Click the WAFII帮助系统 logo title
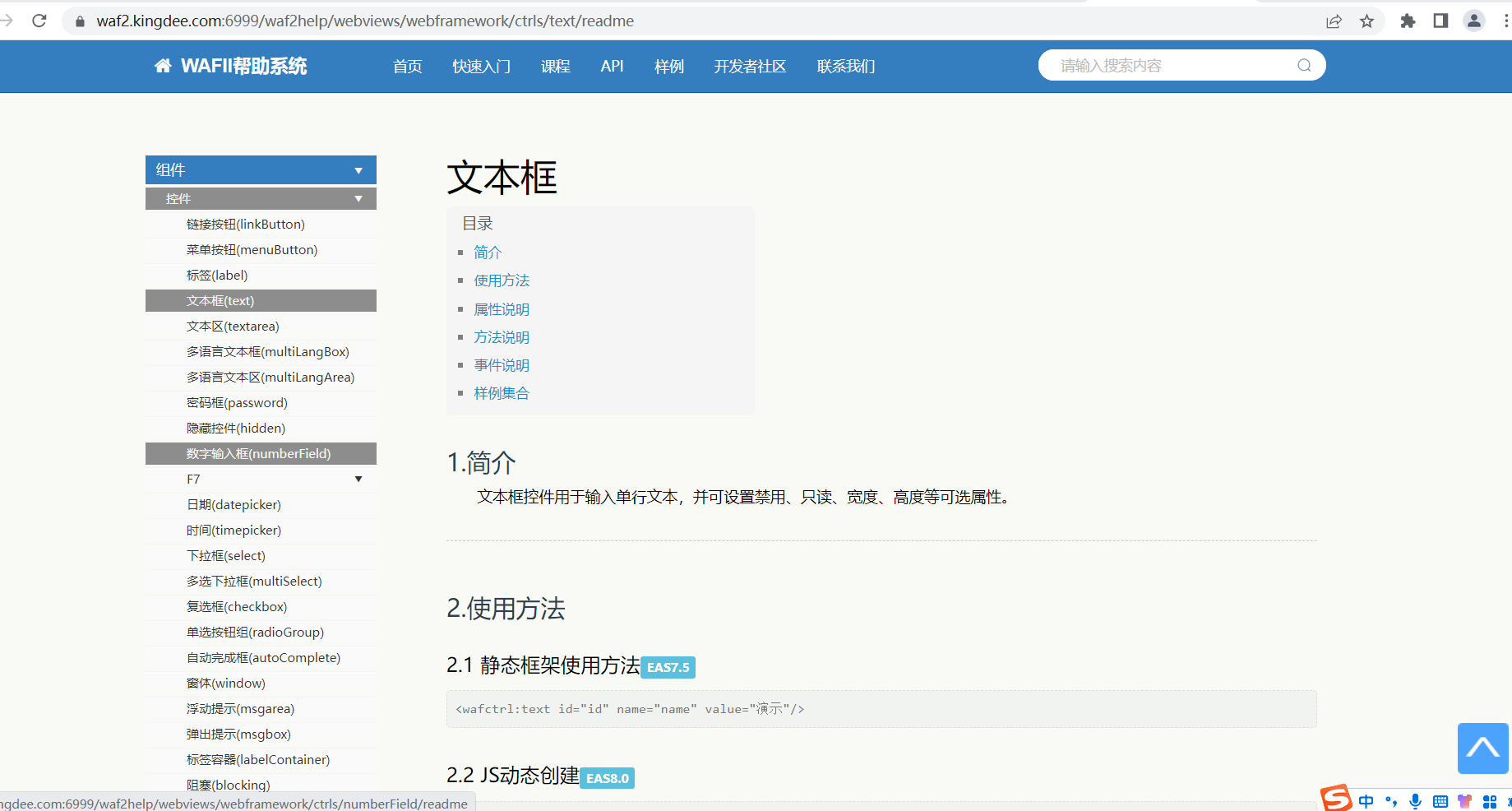The image size is (1512, 811). pyautogui.click(x=244, y=66)
